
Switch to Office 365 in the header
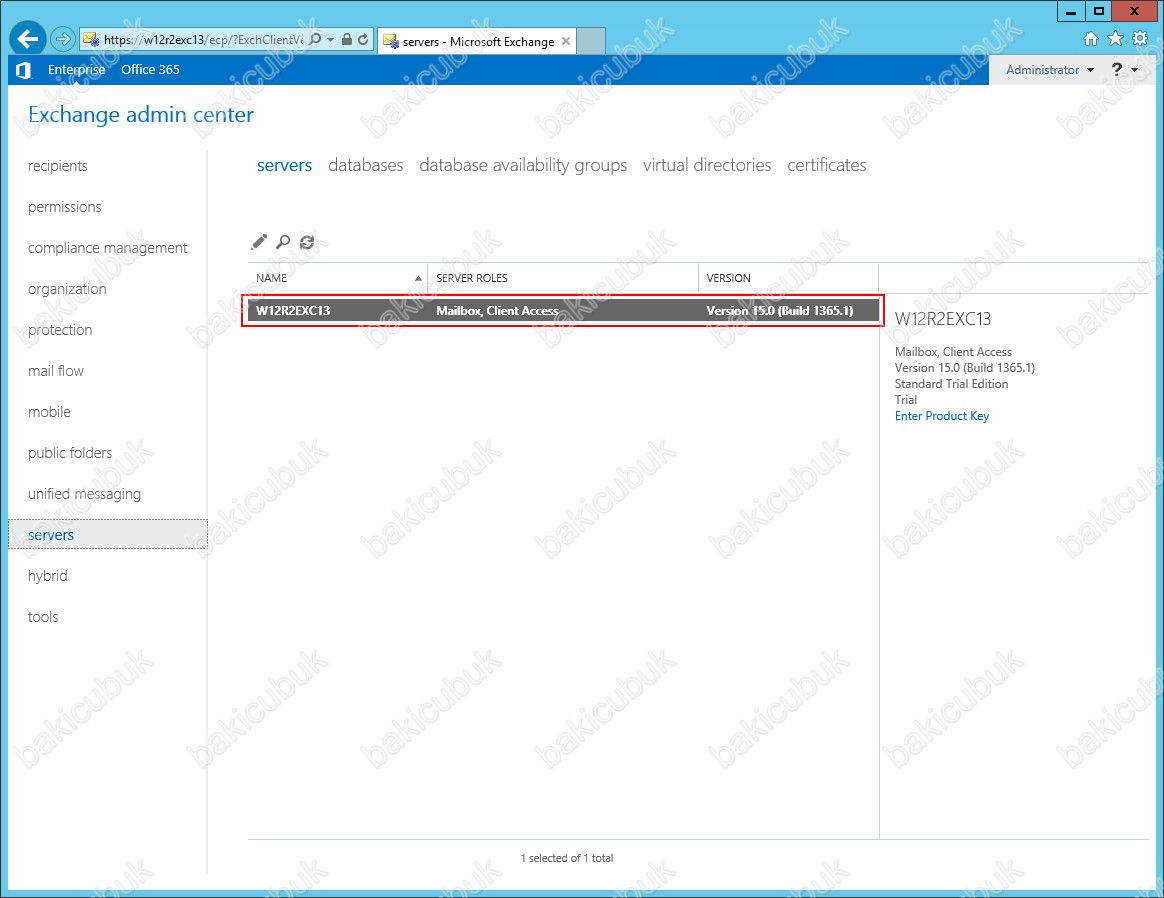pos(150,70)
